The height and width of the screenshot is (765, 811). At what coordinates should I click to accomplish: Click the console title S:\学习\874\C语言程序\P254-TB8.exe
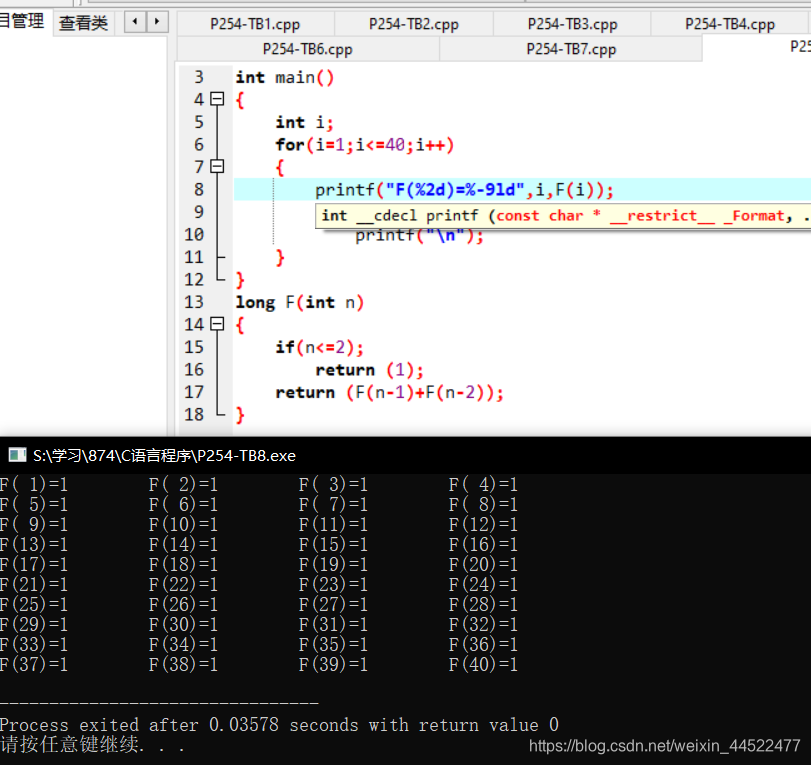(x=164, y=456)
